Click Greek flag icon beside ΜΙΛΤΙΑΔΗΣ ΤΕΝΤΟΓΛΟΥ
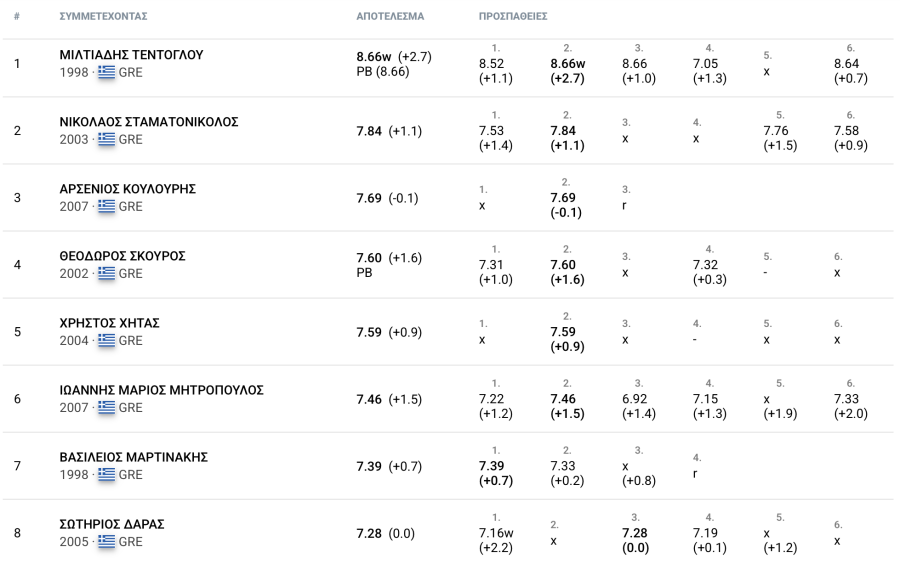Image resolution: width=900 pixels, height=564 pixels. pos(106,72)
